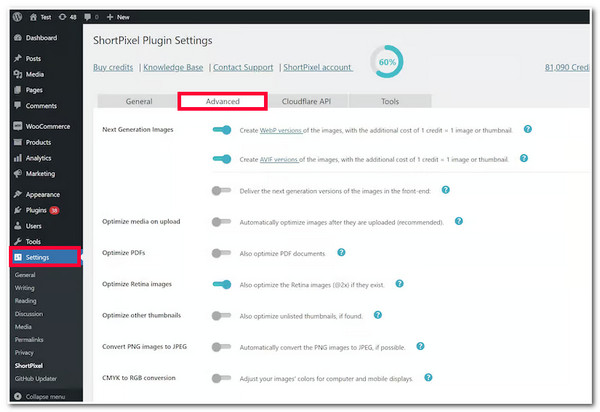Open help icon for AVIF versions option
This screenshot has height=412, width=600.
pyautogui.click(x=524, y=158)
